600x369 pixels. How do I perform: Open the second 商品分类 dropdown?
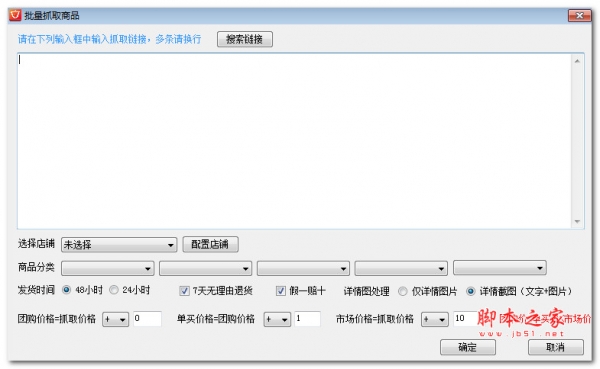click(x=205, y=268)
